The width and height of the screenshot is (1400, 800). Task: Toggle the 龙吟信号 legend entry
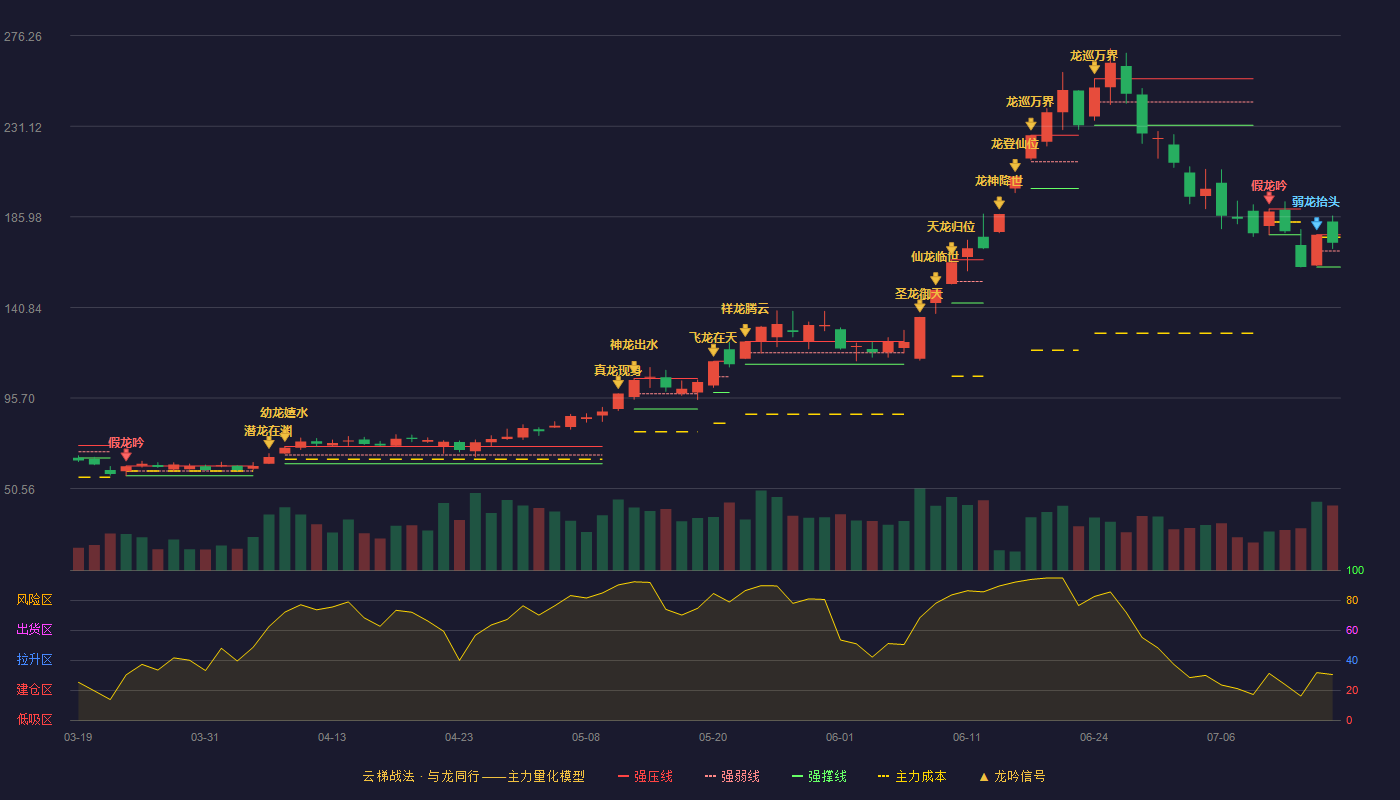click(x=1012, y=776)
